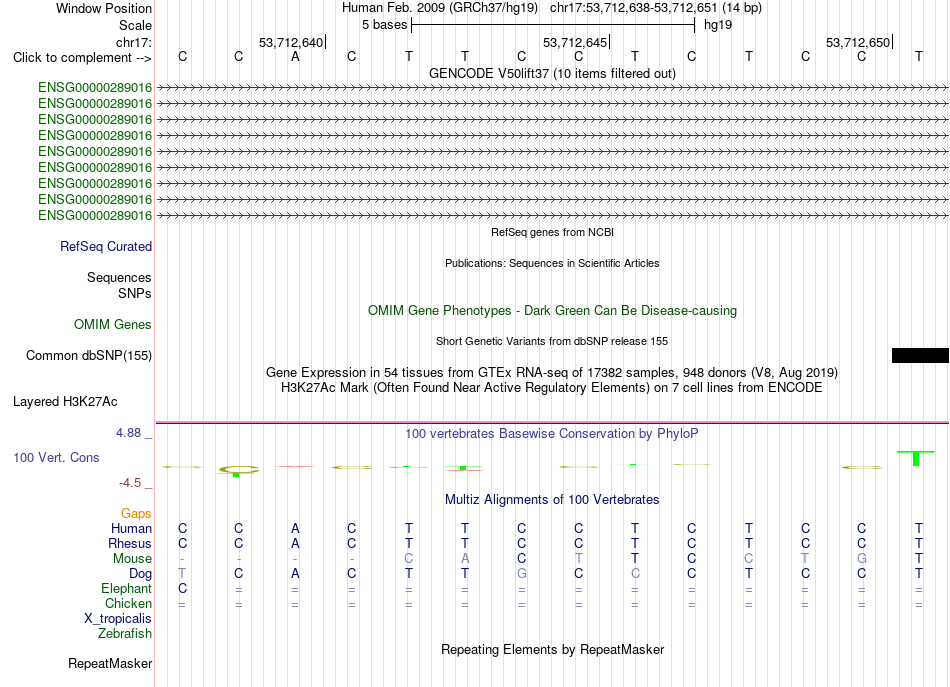Screen dimensions: 950x687
Task: Select the 53,712,640 ruler position marker
Action: [292, 42]
